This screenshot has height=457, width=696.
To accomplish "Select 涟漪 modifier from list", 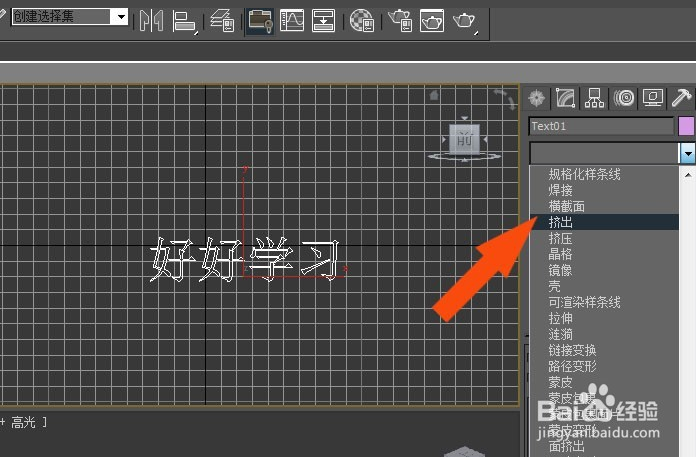I will pos(561,335).
